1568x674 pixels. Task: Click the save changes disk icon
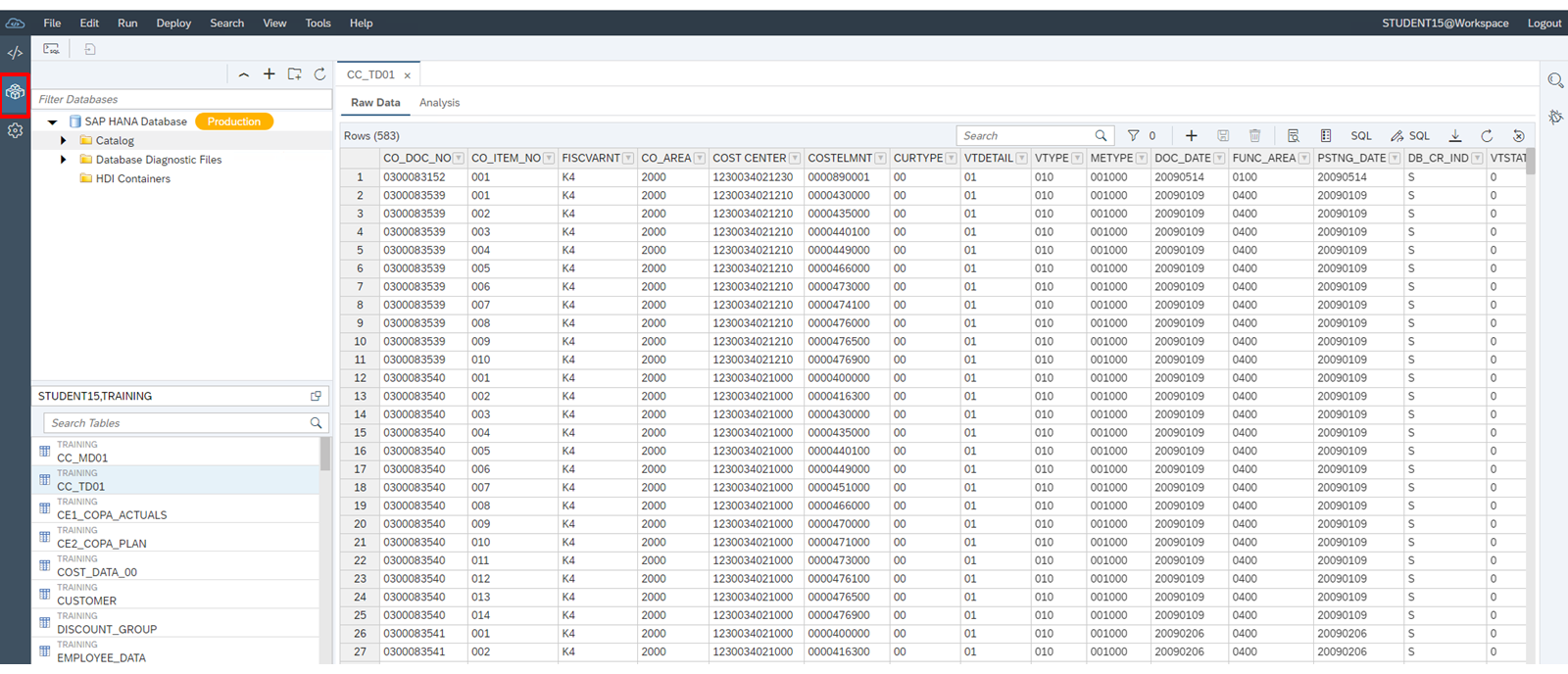[x=1223, y=136]
